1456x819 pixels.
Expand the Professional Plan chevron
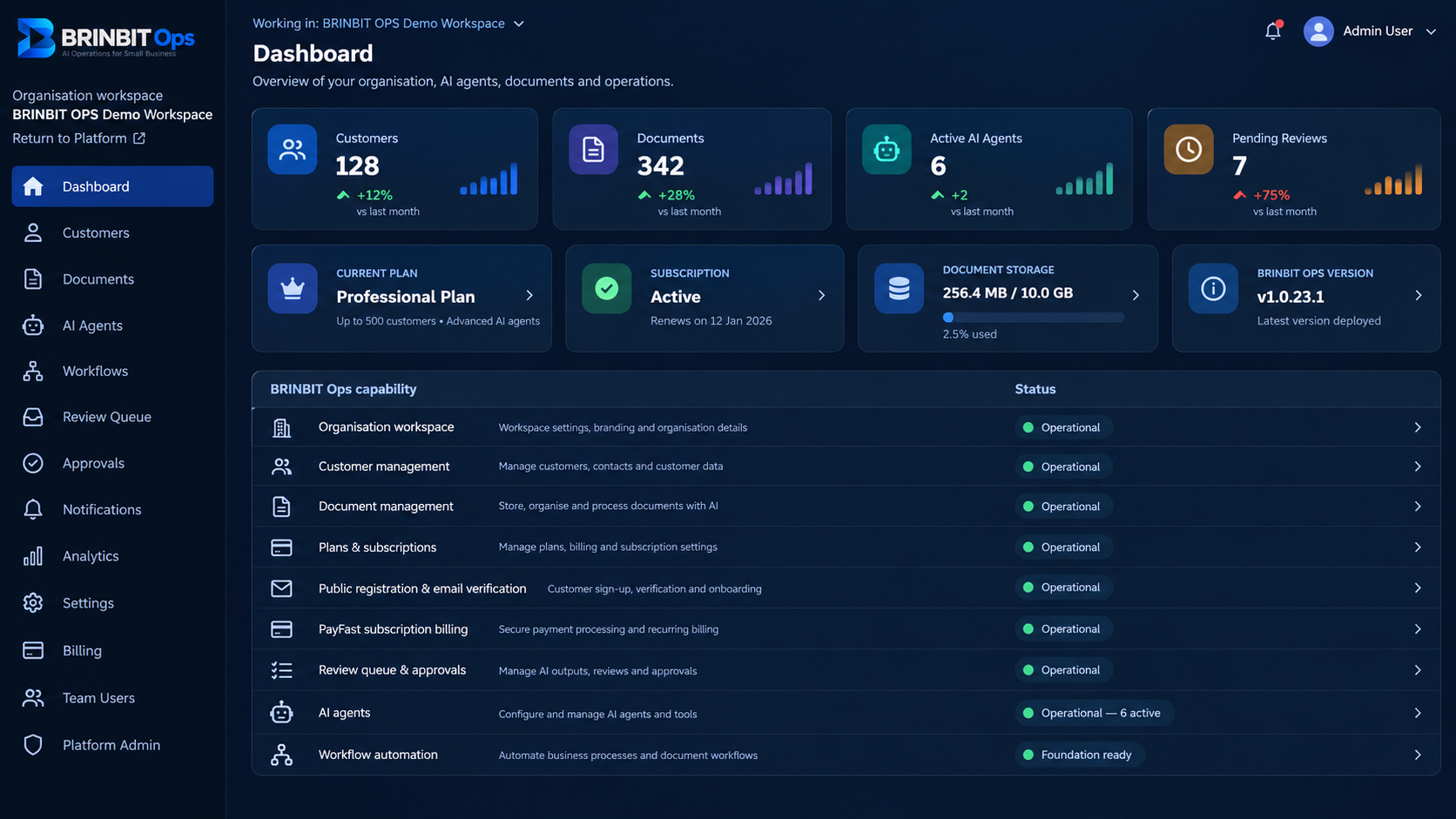[529, 295]
